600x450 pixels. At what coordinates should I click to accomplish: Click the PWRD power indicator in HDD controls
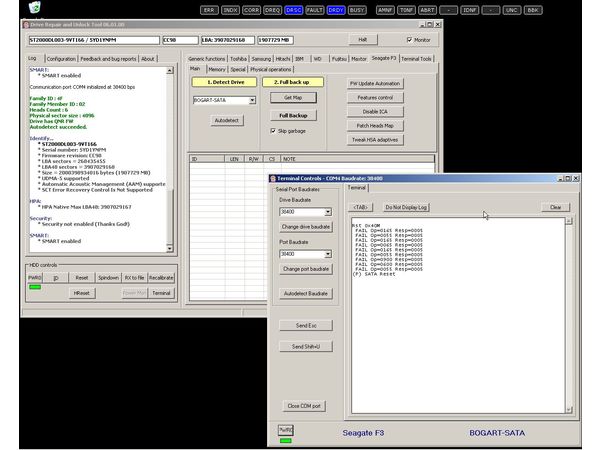(34, 277)
